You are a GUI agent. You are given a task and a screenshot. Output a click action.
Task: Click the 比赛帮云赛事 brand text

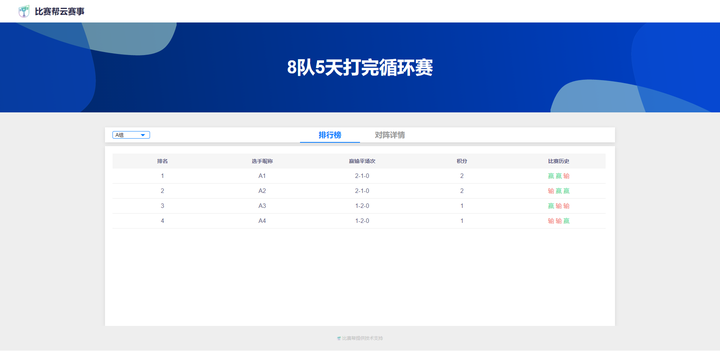60,11
